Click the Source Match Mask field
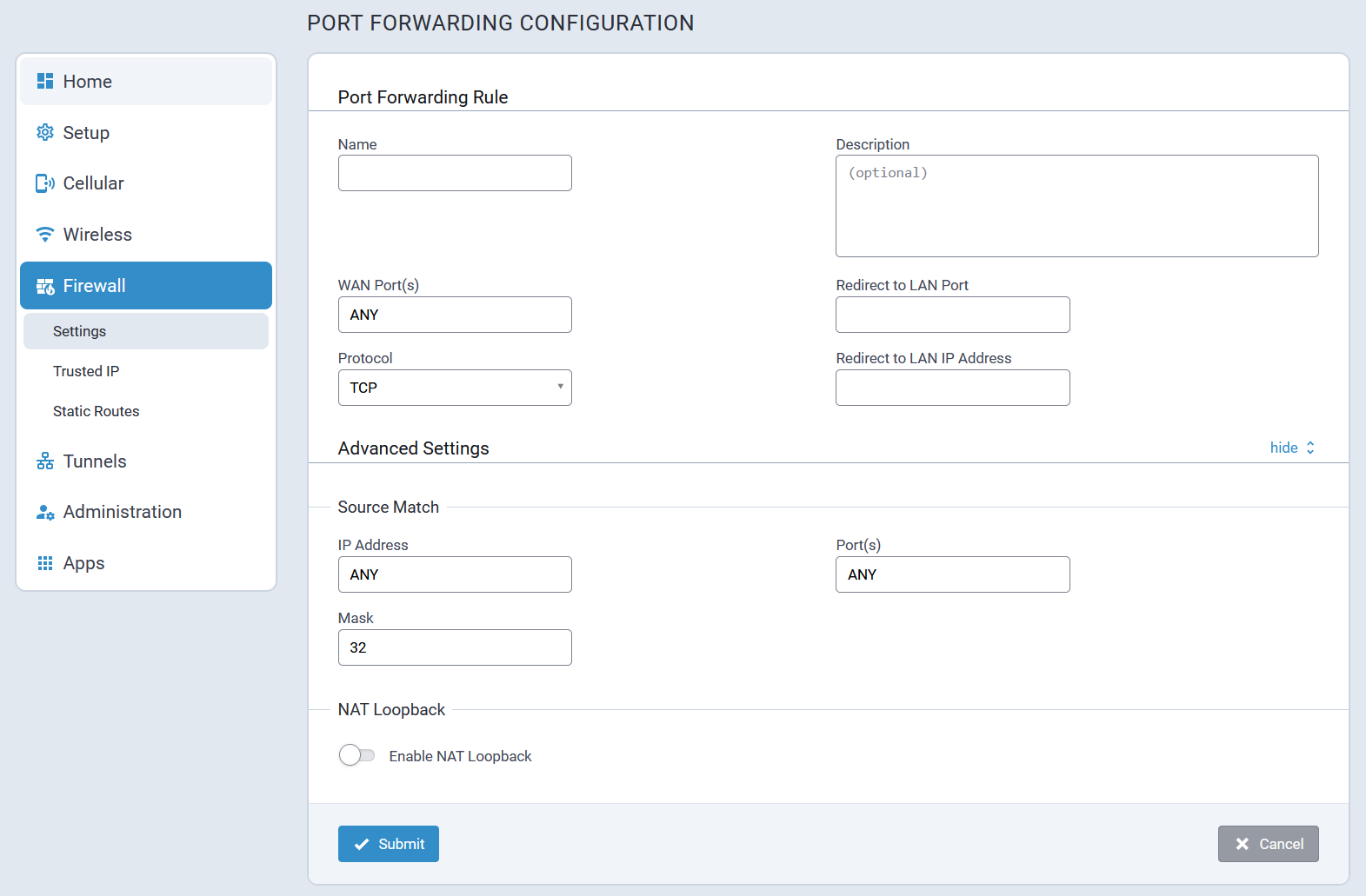Screen dimensions: 1366x896 pyautogui.click(x=455, y=647)
